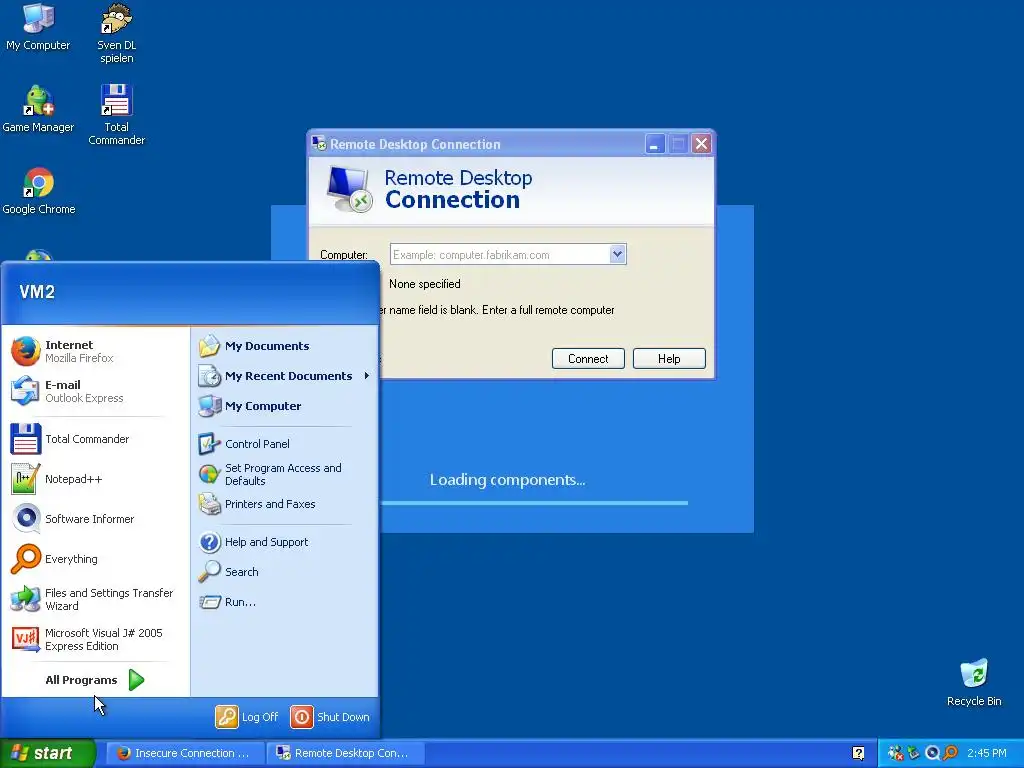Open the Recycle Bin
This screenshot has width=1024, height=768.
(974, 682)
